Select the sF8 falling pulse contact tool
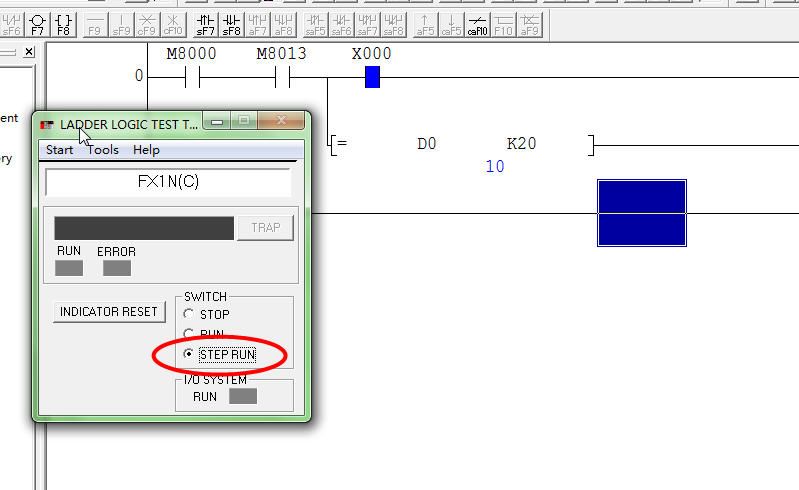The image size is (799, 490). [232, 23]
